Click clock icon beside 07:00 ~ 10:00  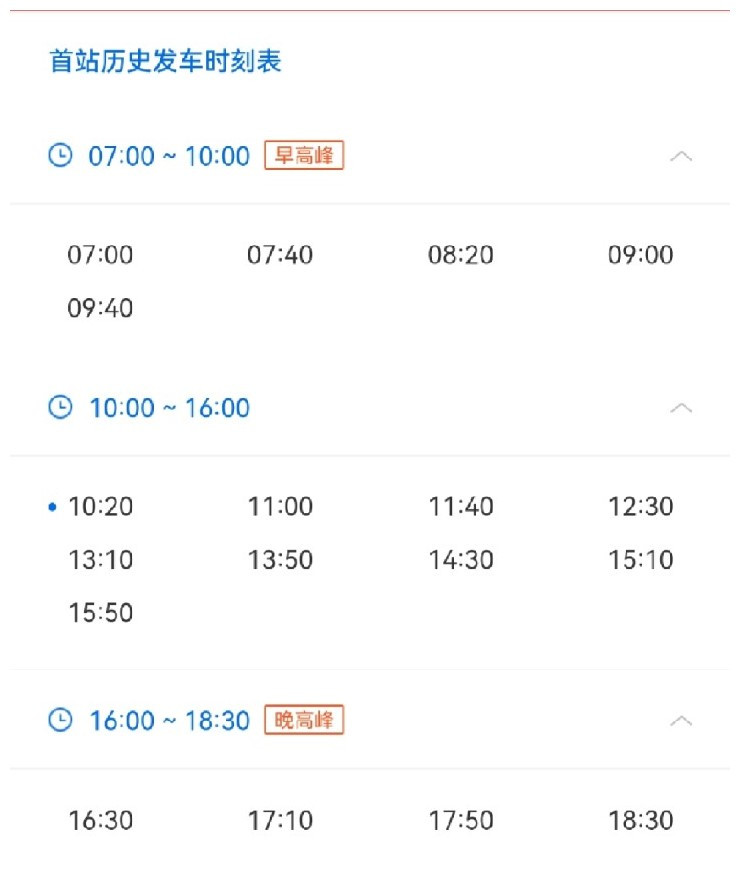click(60, 155)
